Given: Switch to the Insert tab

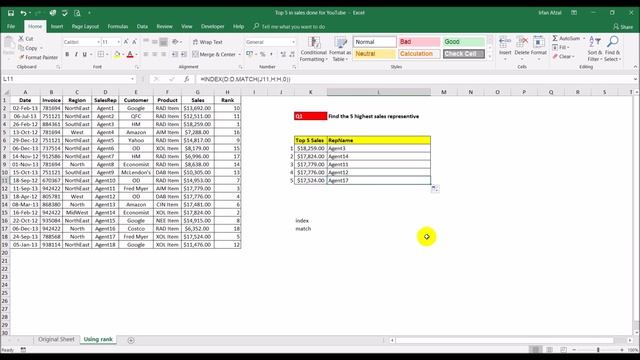Looking at the screenshot, I should click(57, 27).
